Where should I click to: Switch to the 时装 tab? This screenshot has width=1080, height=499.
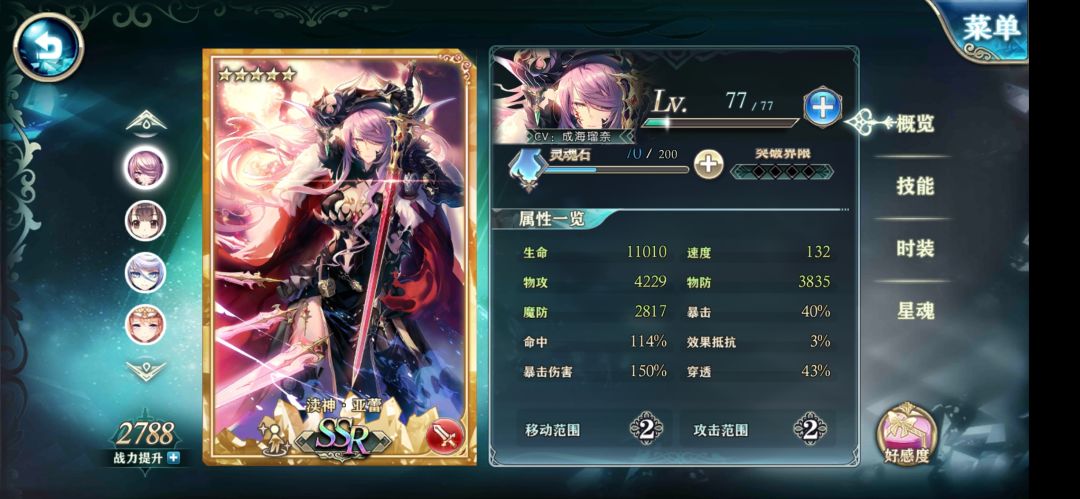click(915, 248)
